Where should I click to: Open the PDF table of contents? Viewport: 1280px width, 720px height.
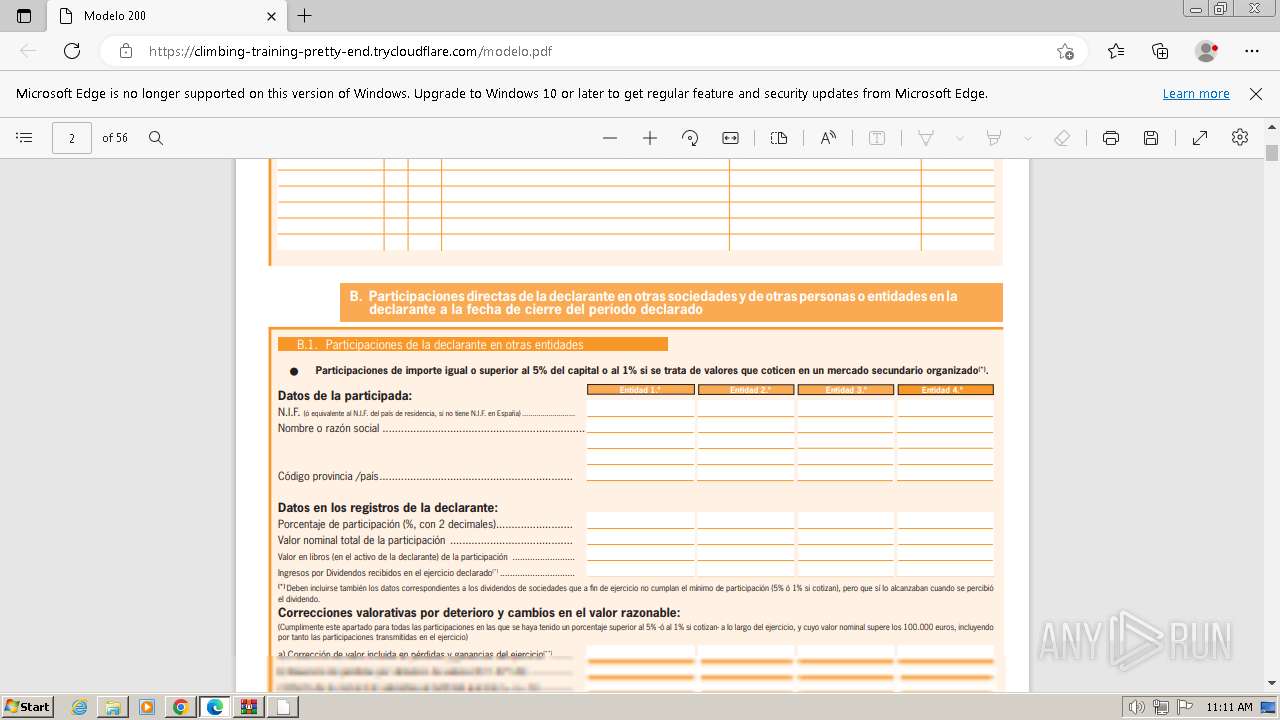click(25, 138)
